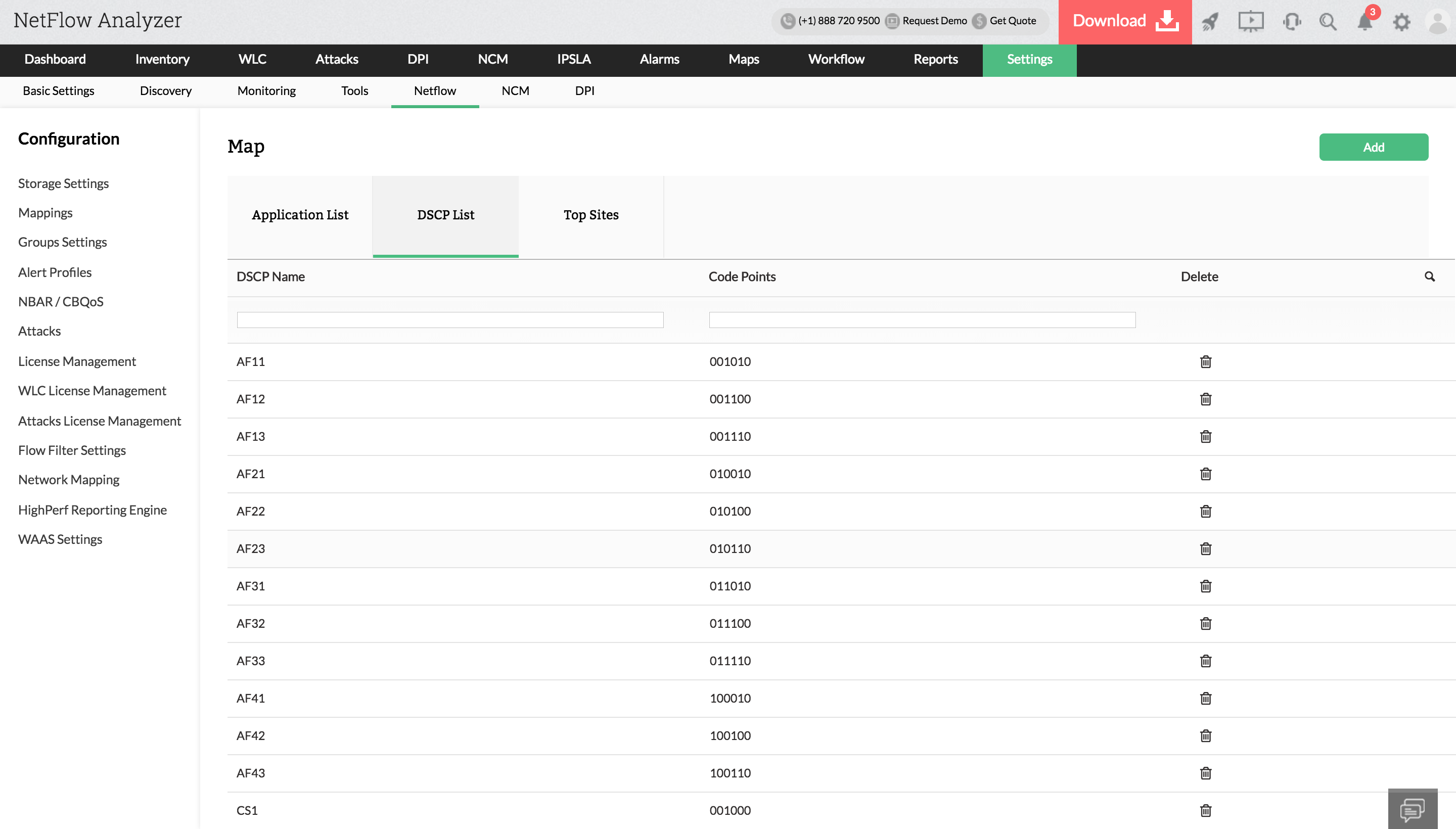Switch to Application List tab
The width and height of the screenshot is (1456, 829).
300,215
